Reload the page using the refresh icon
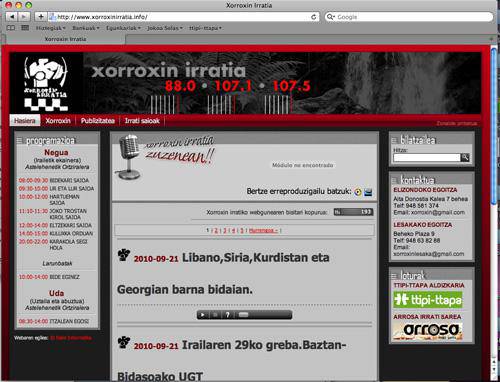Screen dimensions: 500x382 314,17
